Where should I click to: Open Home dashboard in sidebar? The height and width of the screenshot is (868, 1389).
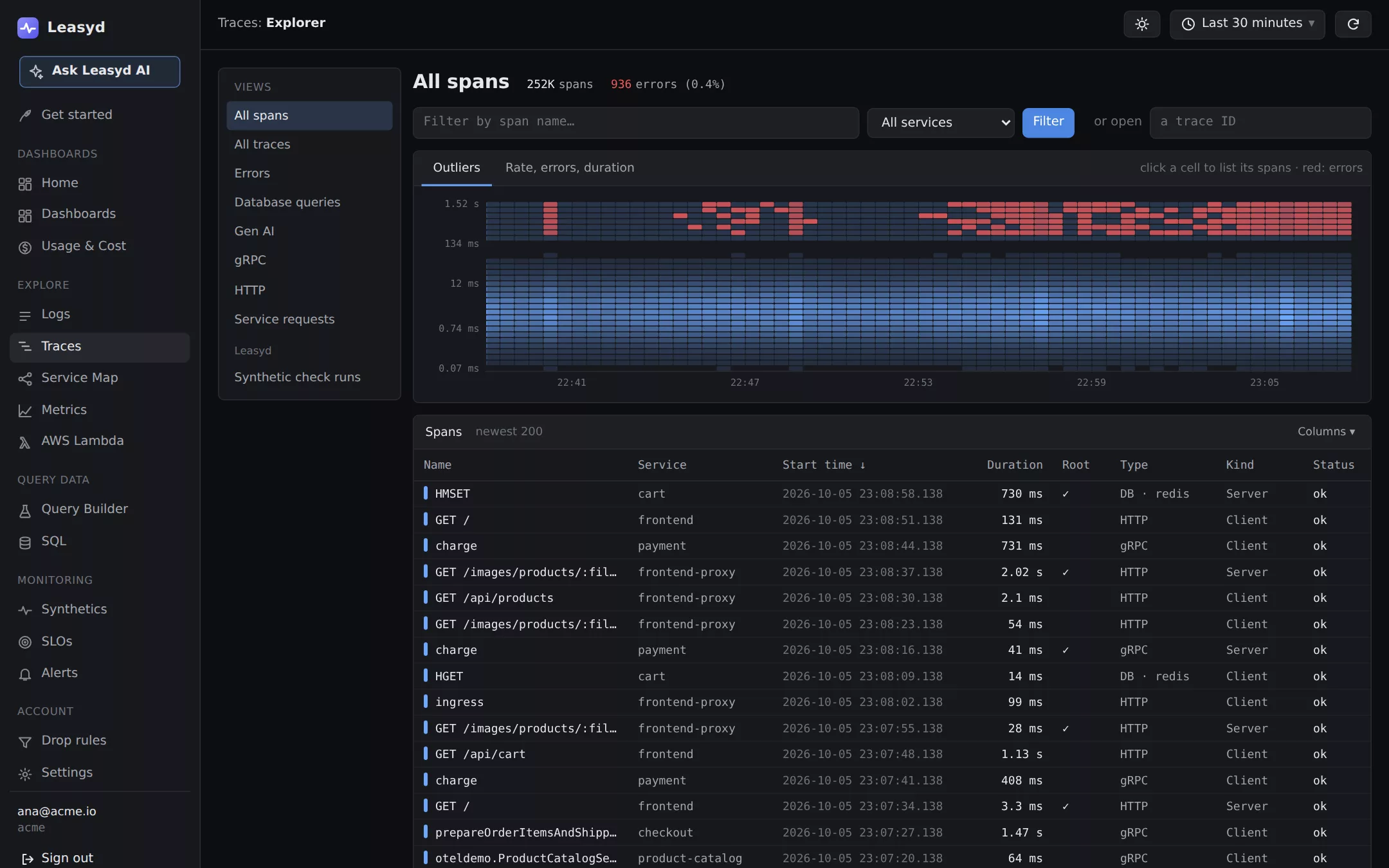100,183
